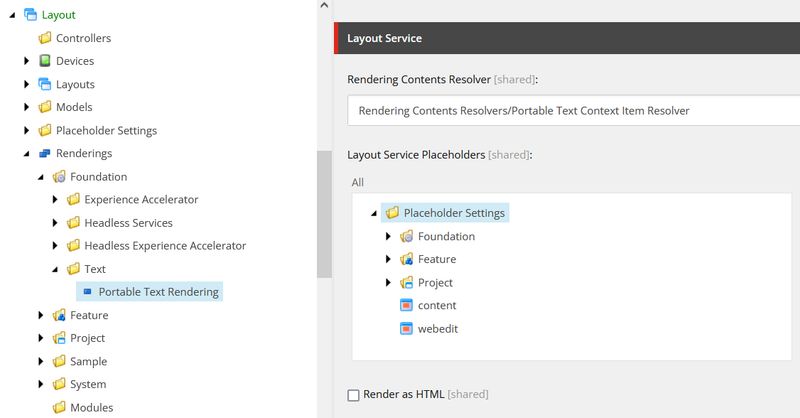Screen dimensions: 800x418
Task: Collapse the Foundation node under Renderings
Action: pyautogui.click(x=41, y=177)
